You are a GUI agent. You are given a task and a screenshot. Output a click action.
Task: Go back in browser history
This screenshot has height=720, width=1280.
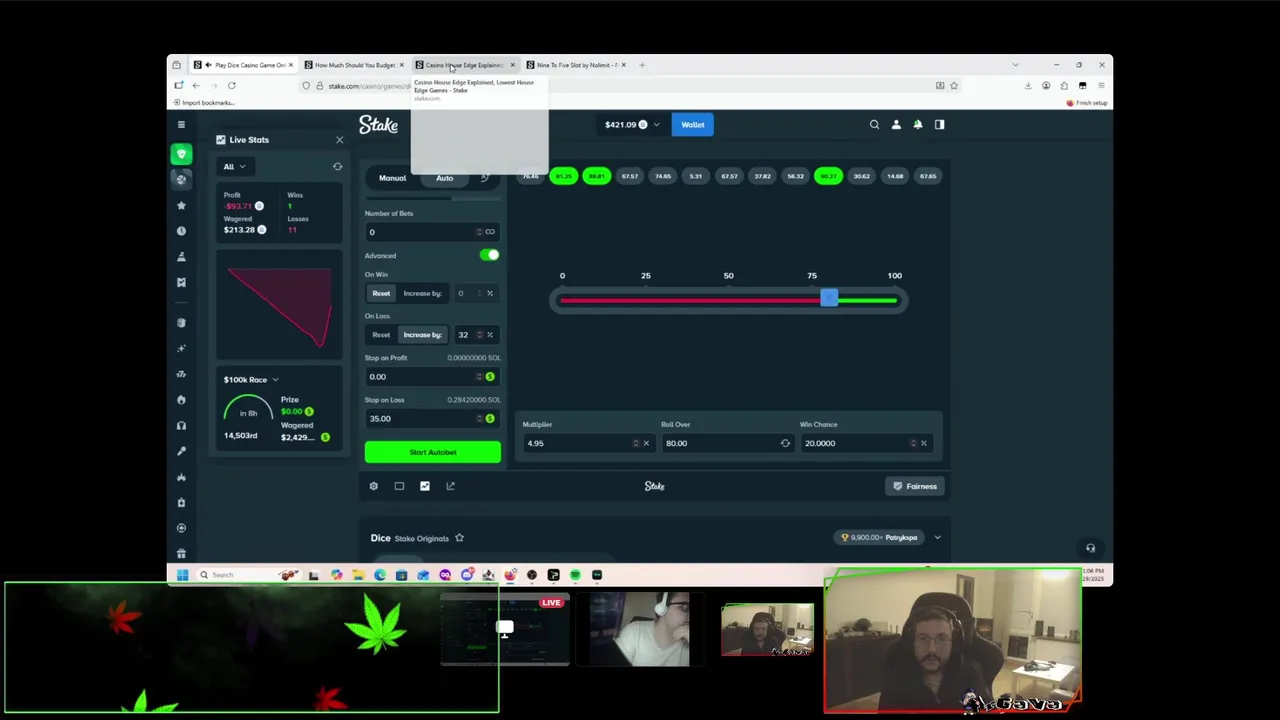[x=196, y=86]
